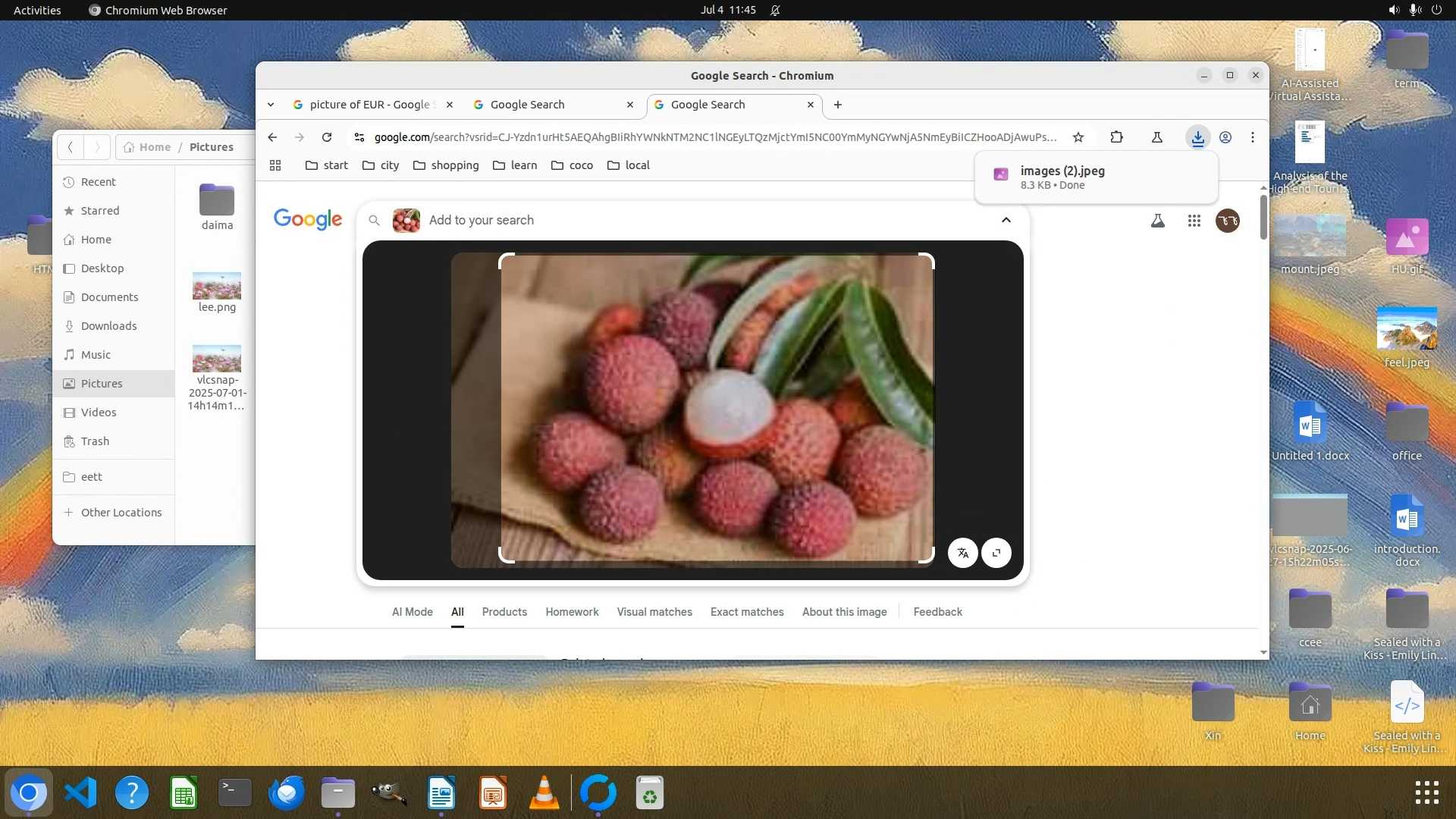
Task: Click the translate image text icon
Action: (962, 553)
